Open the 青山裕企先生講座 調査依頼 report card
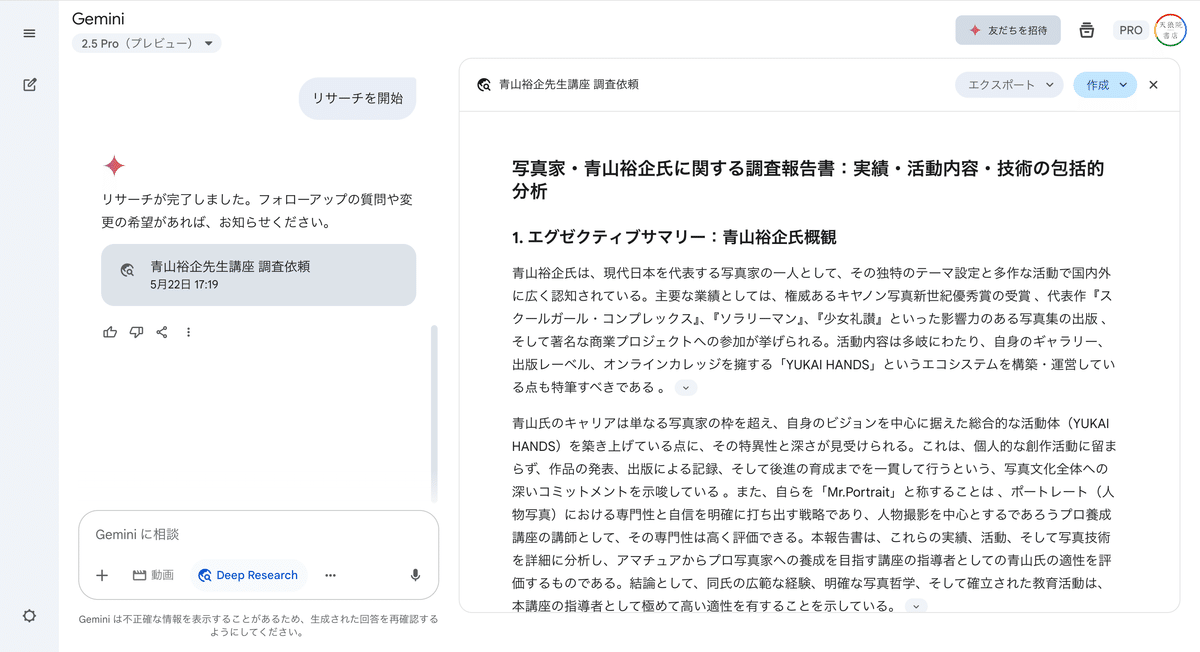The width and height of the screenshot is (1200, 652). coord(258,275)
